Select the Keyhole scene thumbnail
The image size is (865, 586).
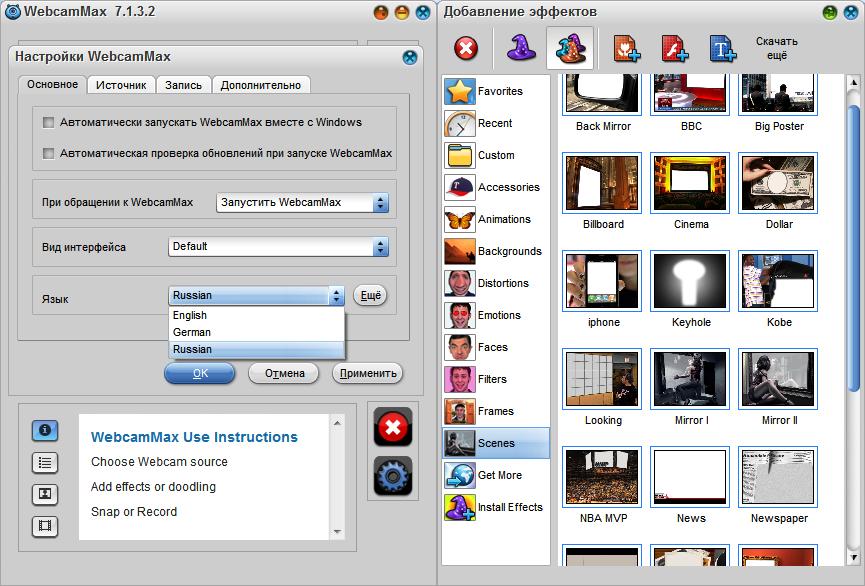(691, 281)
